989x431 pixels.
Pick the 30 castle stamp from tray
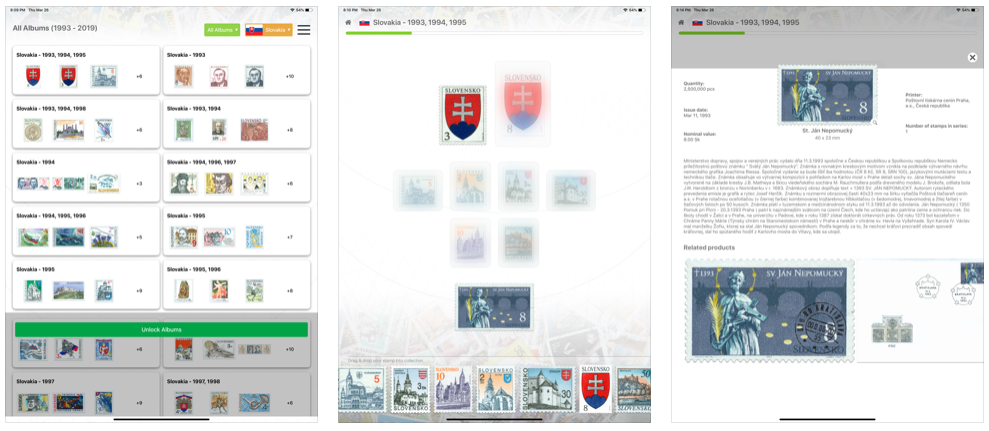546,391
